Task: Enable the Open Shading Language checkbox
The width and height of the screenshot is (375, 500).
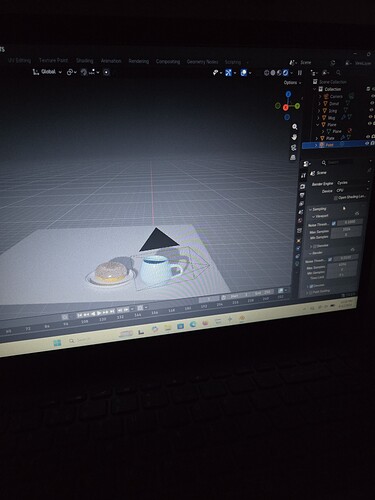Action: [336, 198]
